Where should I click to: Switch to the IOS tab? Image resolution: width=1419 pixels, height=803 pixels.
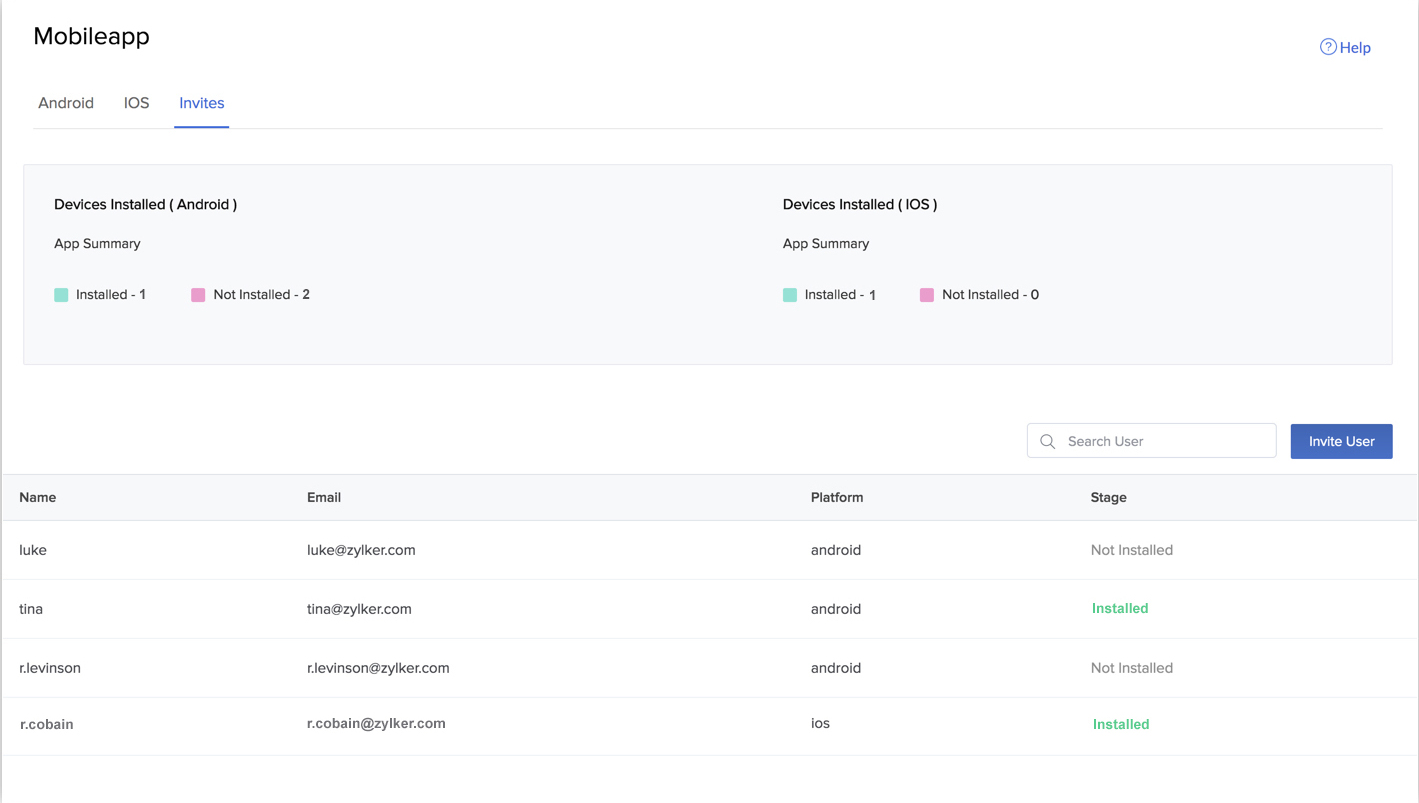(x=135, y=102)
